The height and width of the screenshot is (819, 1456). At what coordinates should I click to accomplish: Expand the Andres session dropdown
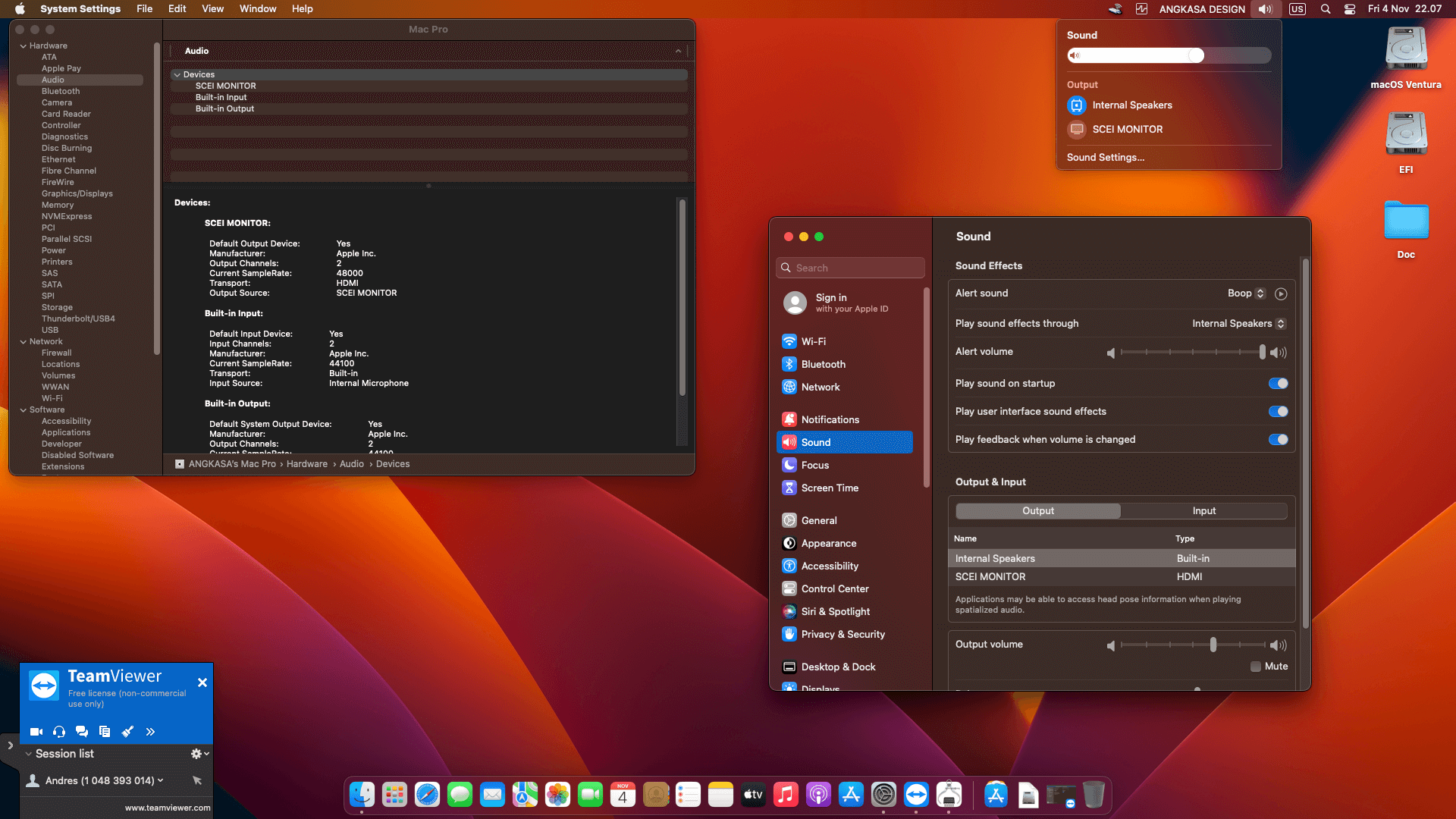click(x=160, y=780)
